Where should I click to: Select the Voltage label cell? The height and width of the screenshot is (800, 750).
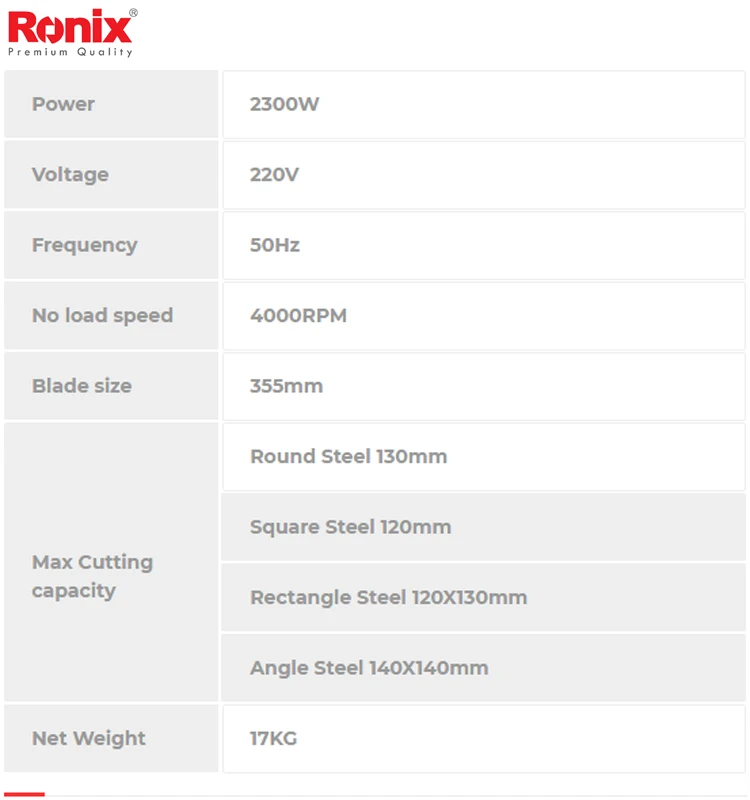click(x=111, y=175)
